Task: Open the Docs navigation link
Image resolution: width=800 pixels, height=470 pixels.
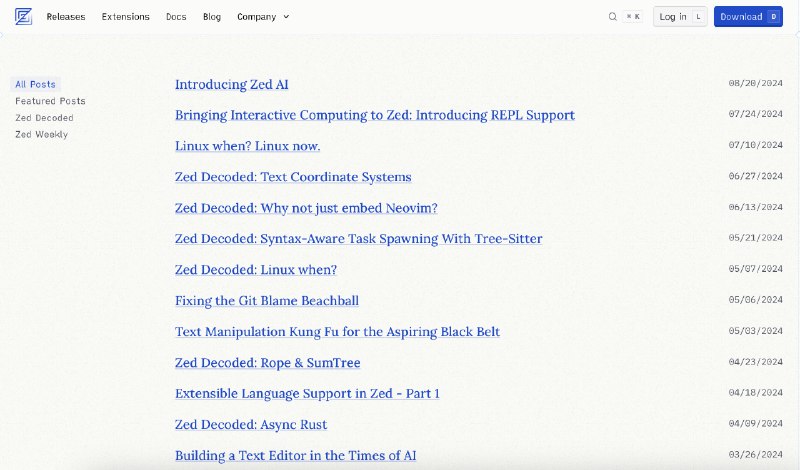Action: click(x=176, y=17)
